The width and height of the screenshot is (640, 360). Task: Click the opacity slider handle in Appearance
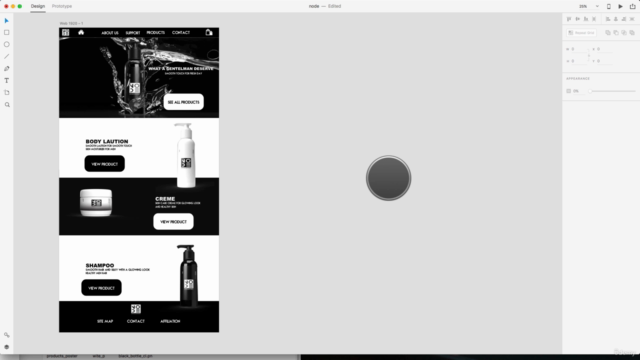pyautogui.click(x=590, y=91)
